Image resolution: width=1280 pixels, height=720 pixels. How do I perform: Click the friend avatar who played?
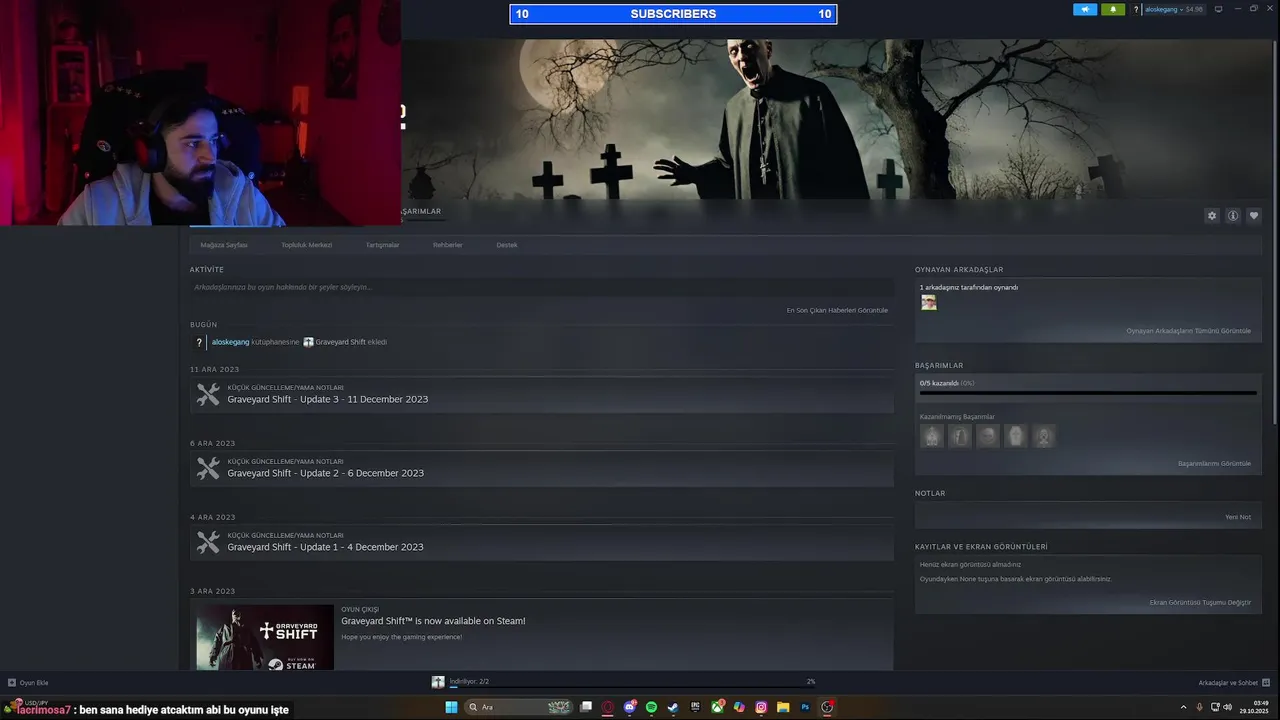pyautogui.click(x=929, y=303)
